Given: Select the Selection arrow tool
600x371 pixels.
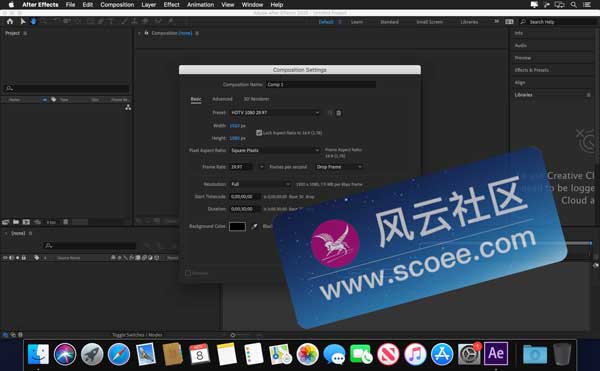Looking at the screenshot, I should coord(23,22).
